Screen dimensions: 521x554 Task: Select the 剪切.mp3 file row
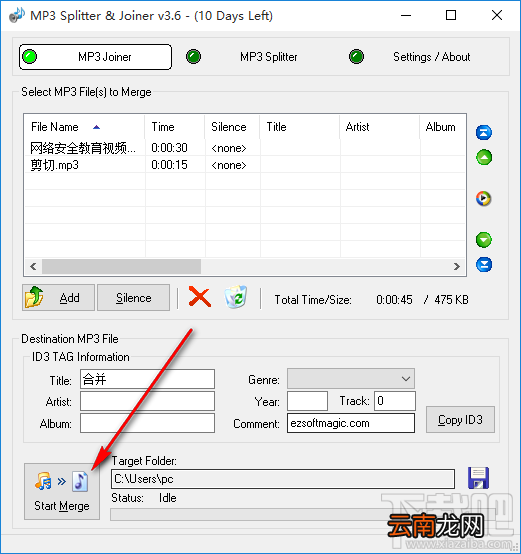[x=245, y=165]
